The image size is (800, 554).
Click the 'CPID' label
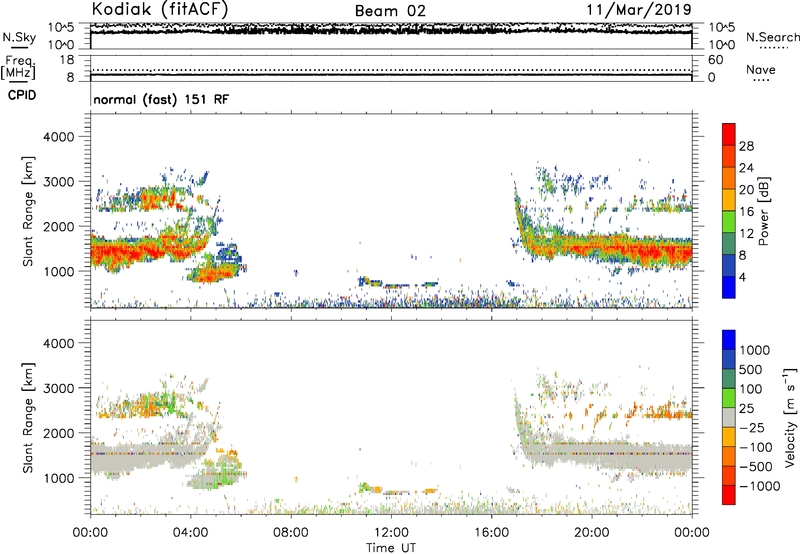coord(22,95)
